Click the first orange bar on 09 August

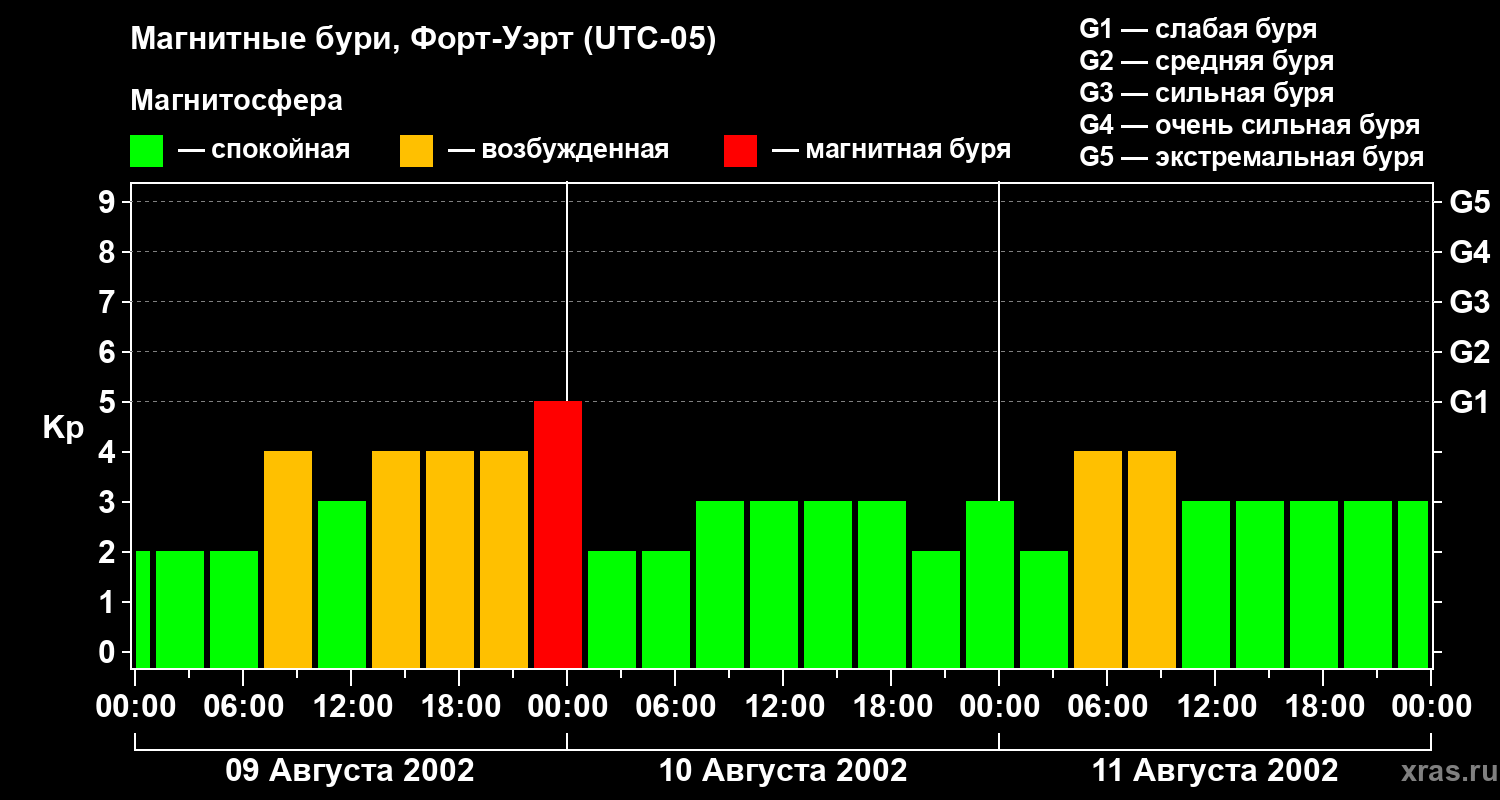click(x=288, y=559)
